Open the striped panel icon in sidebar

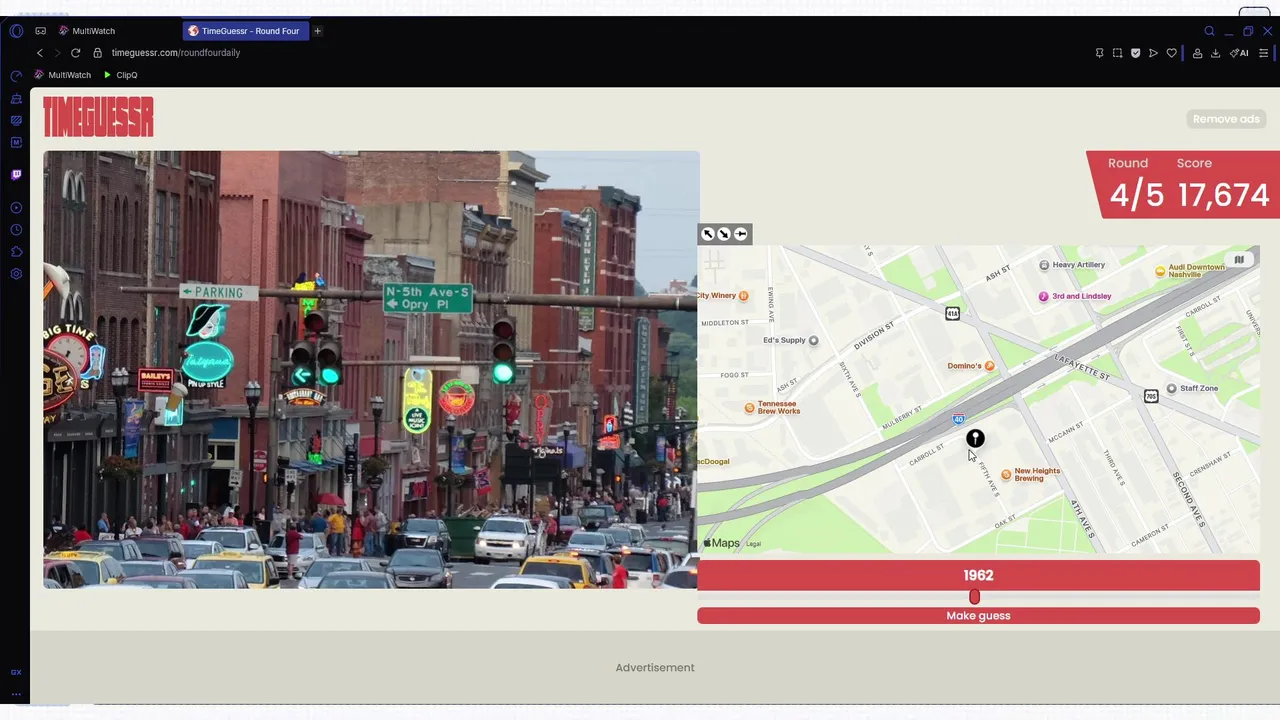[x=16, y=120]
